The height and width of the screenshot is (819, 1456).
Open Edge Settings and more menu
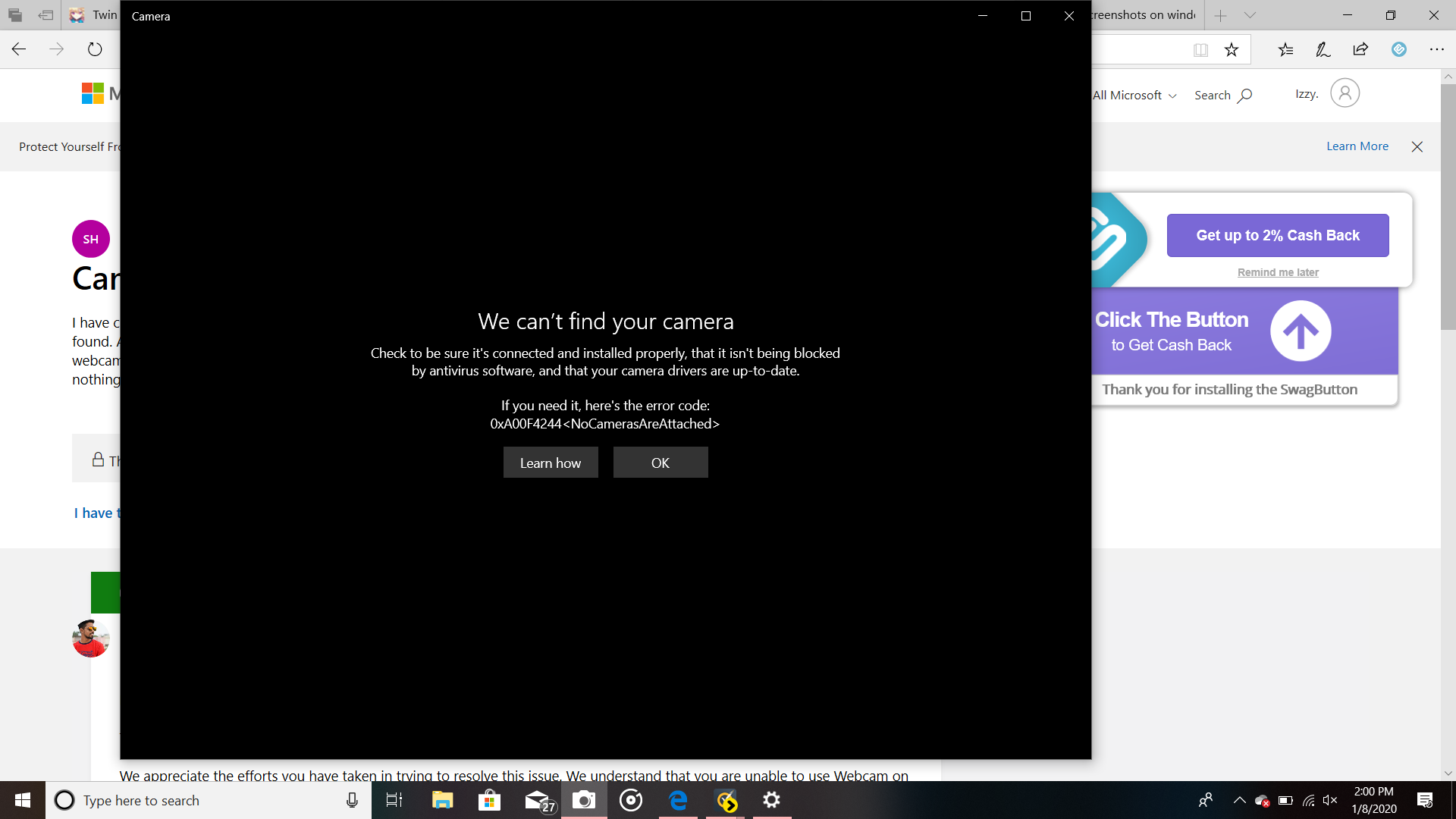coord(1437,49)
